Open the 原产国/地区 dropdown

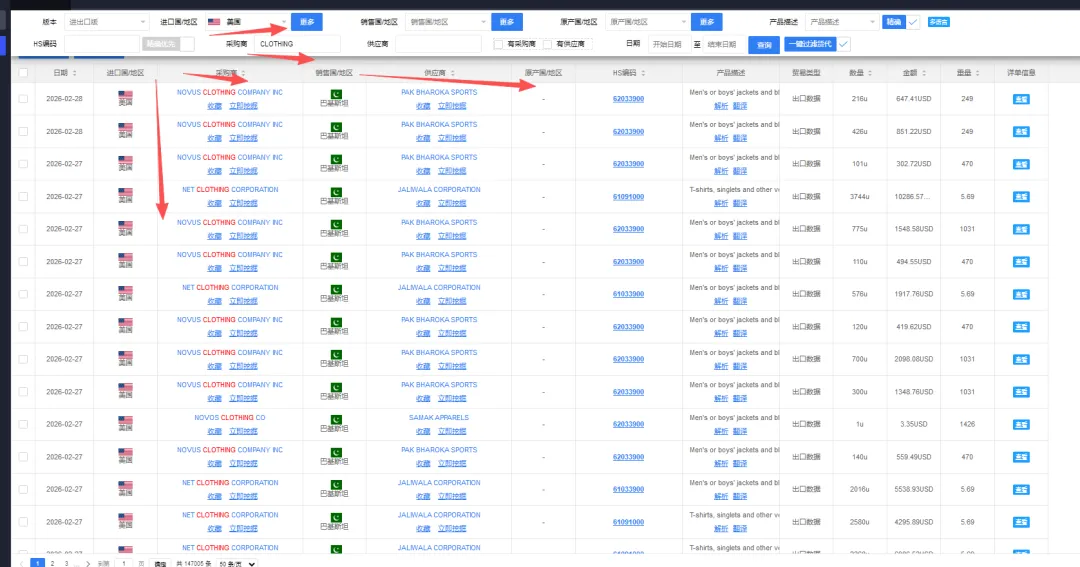[x=647, y=22]
